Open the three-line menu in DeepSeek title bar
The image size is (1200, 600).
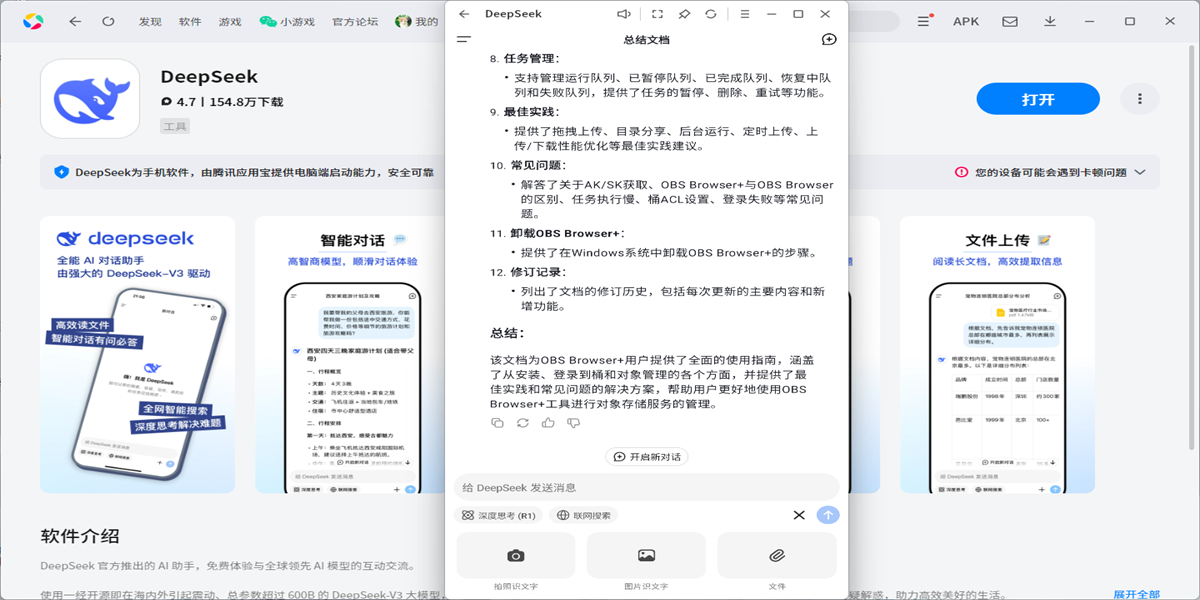pos(744,14)
